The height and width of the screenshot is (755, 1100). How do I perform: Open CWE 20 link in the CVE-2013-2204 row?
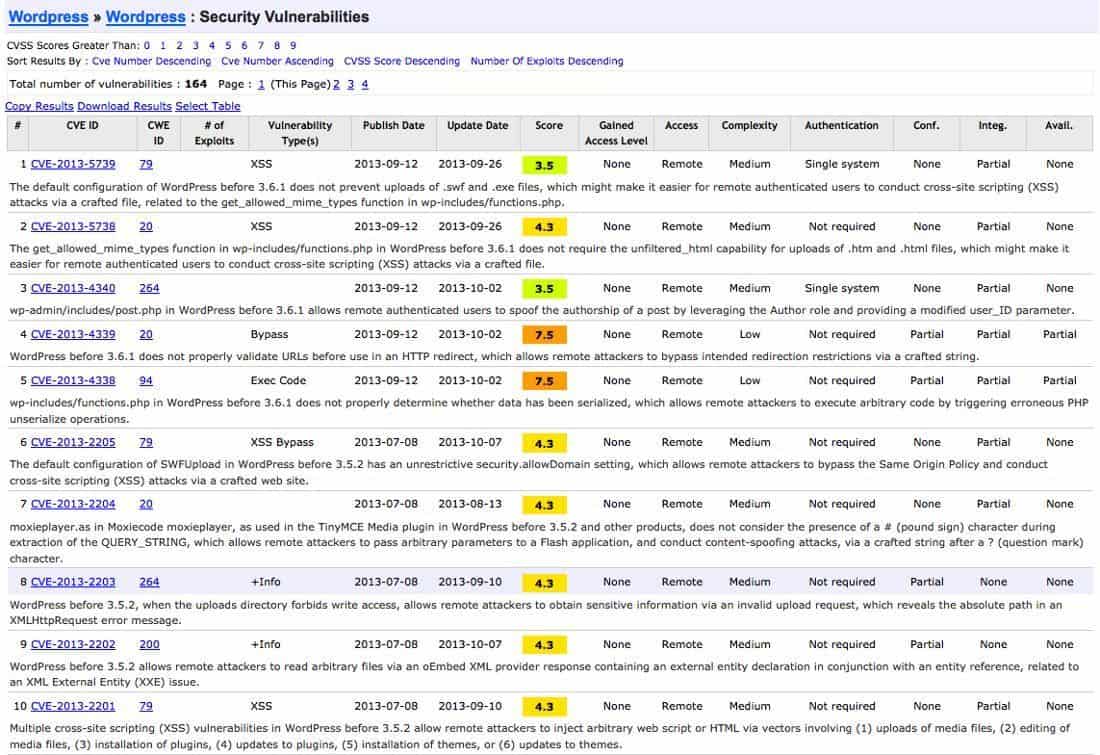tap(146, 505)
